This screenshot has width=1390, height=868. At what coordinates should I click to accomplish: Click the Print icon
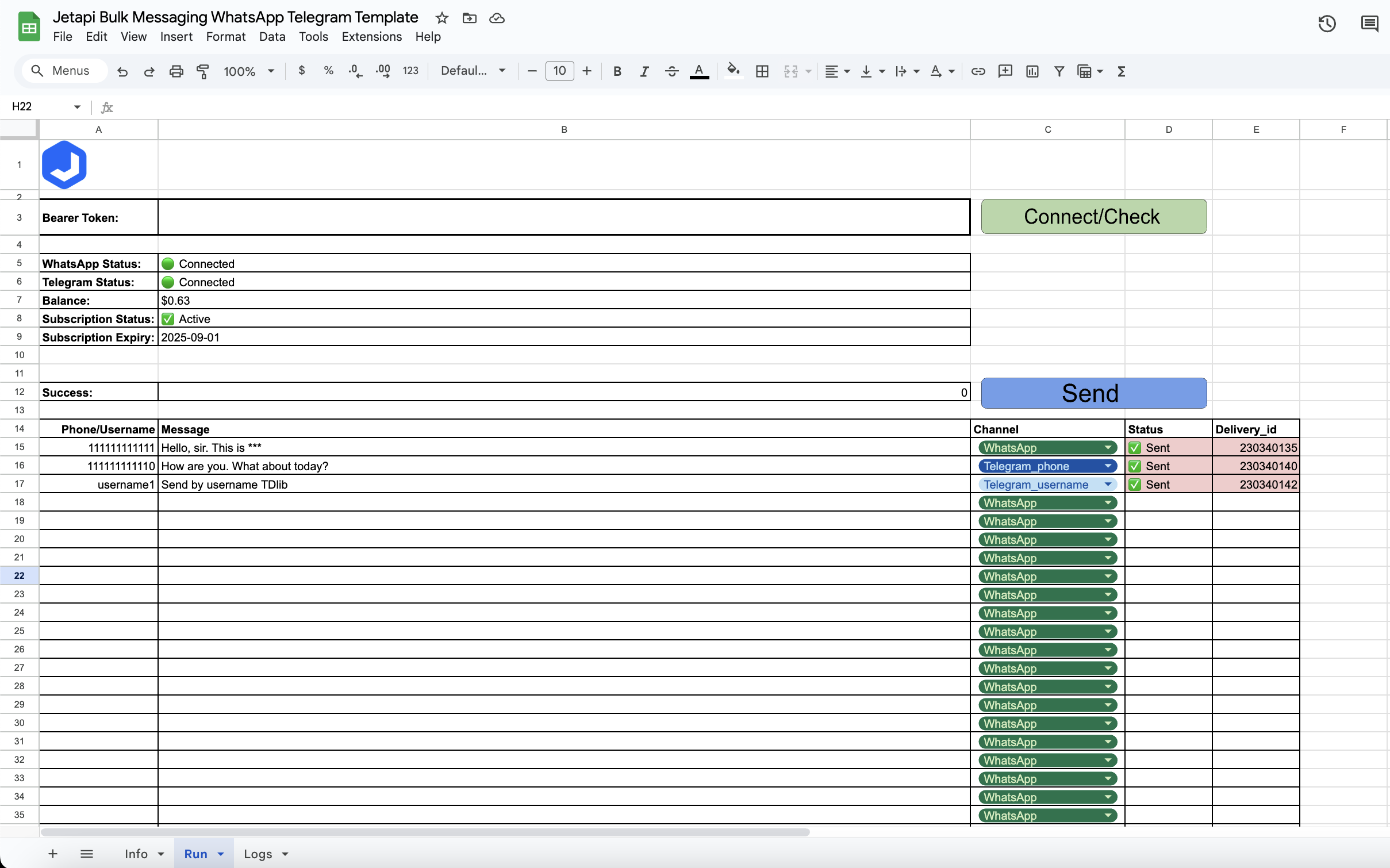[x=176, y=71]
